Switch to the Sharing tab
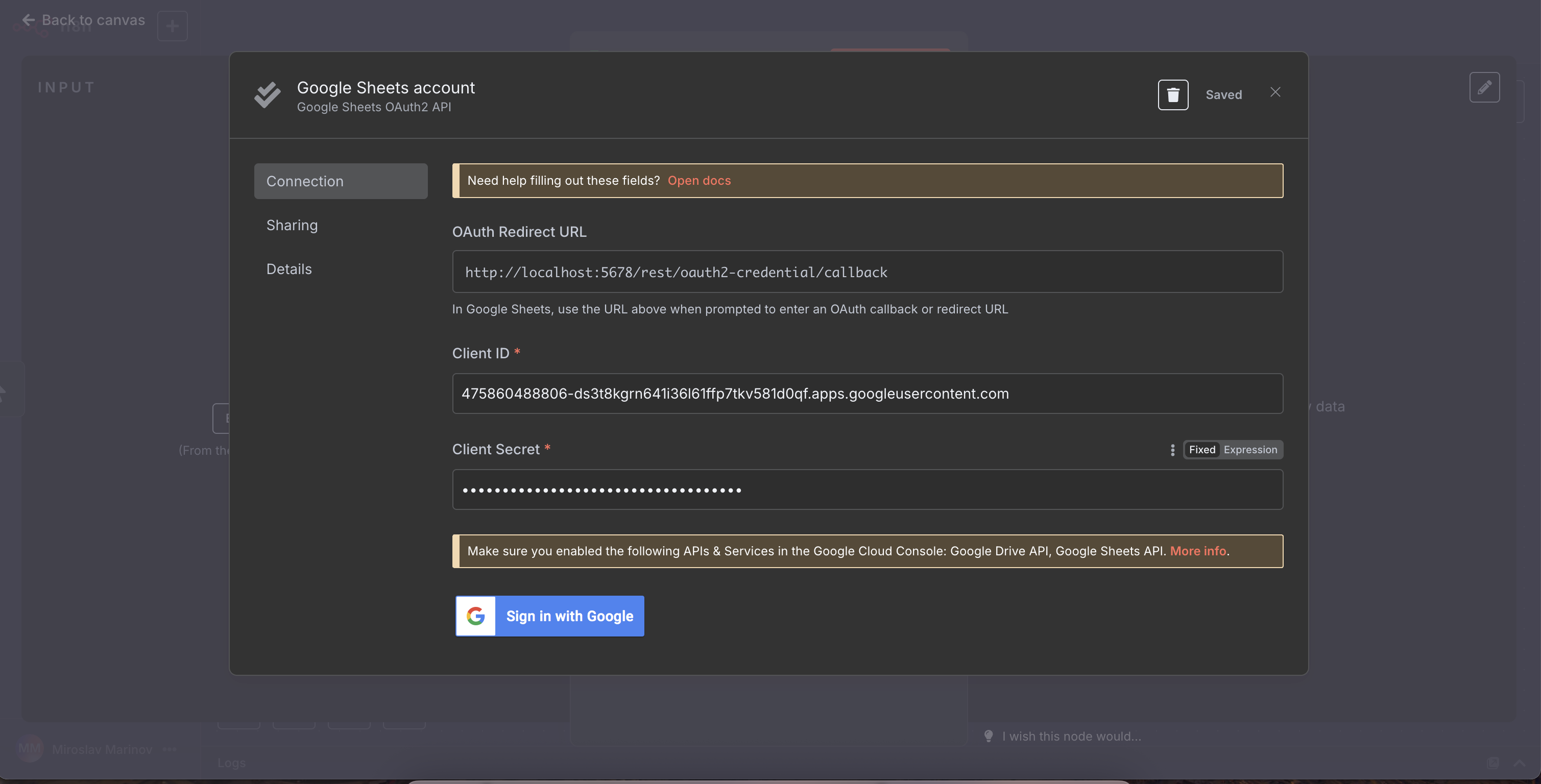The width and height of the screenshot is (1541, 784). click(x=292, y=225)
